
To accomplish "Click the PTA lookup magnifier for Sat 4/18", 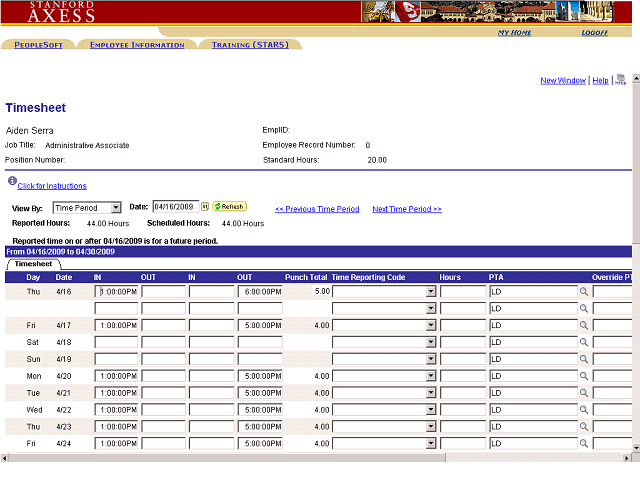I will (584, 342).
